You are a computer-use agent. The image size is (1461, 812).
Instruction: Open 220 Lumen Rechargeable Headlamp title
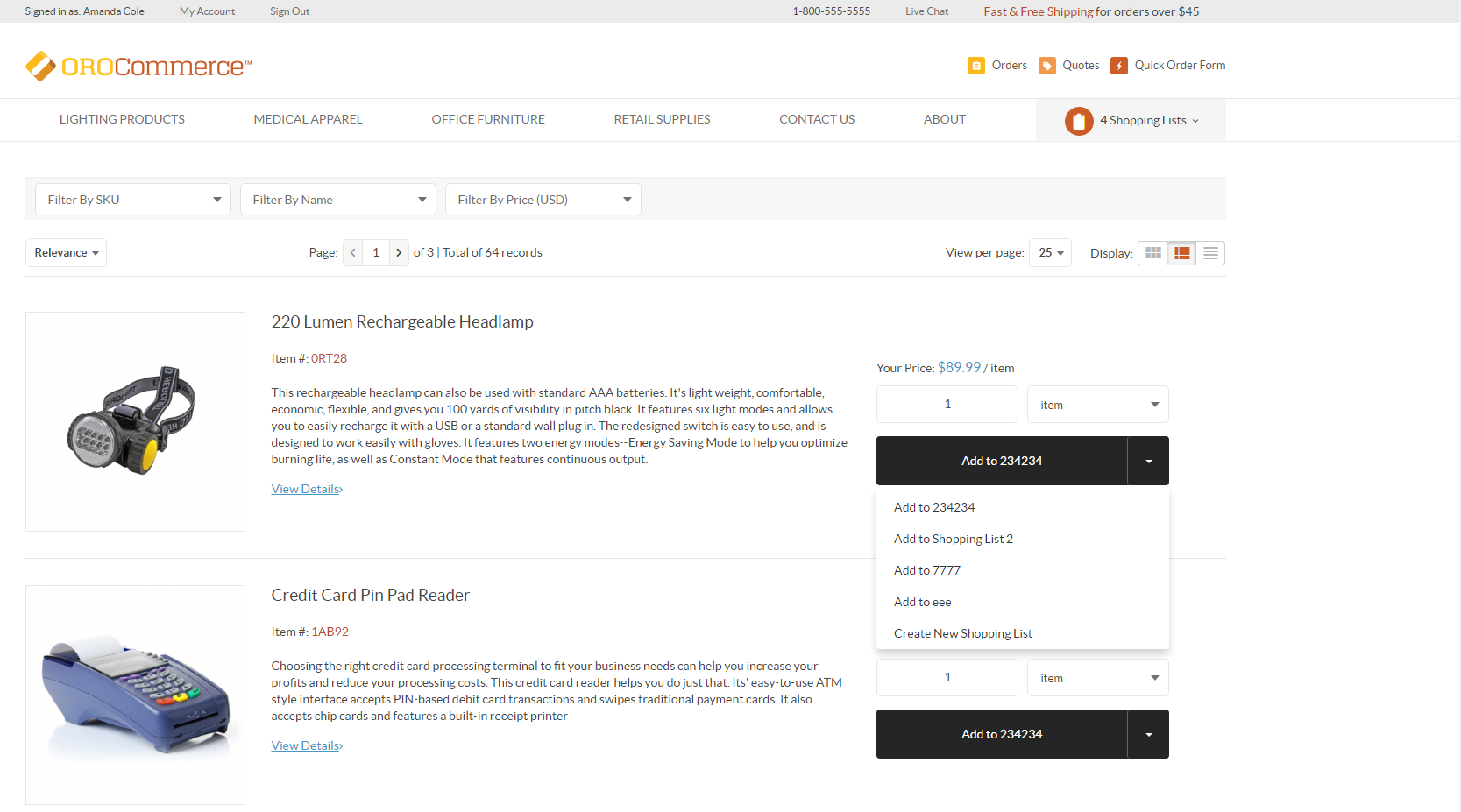402,321
